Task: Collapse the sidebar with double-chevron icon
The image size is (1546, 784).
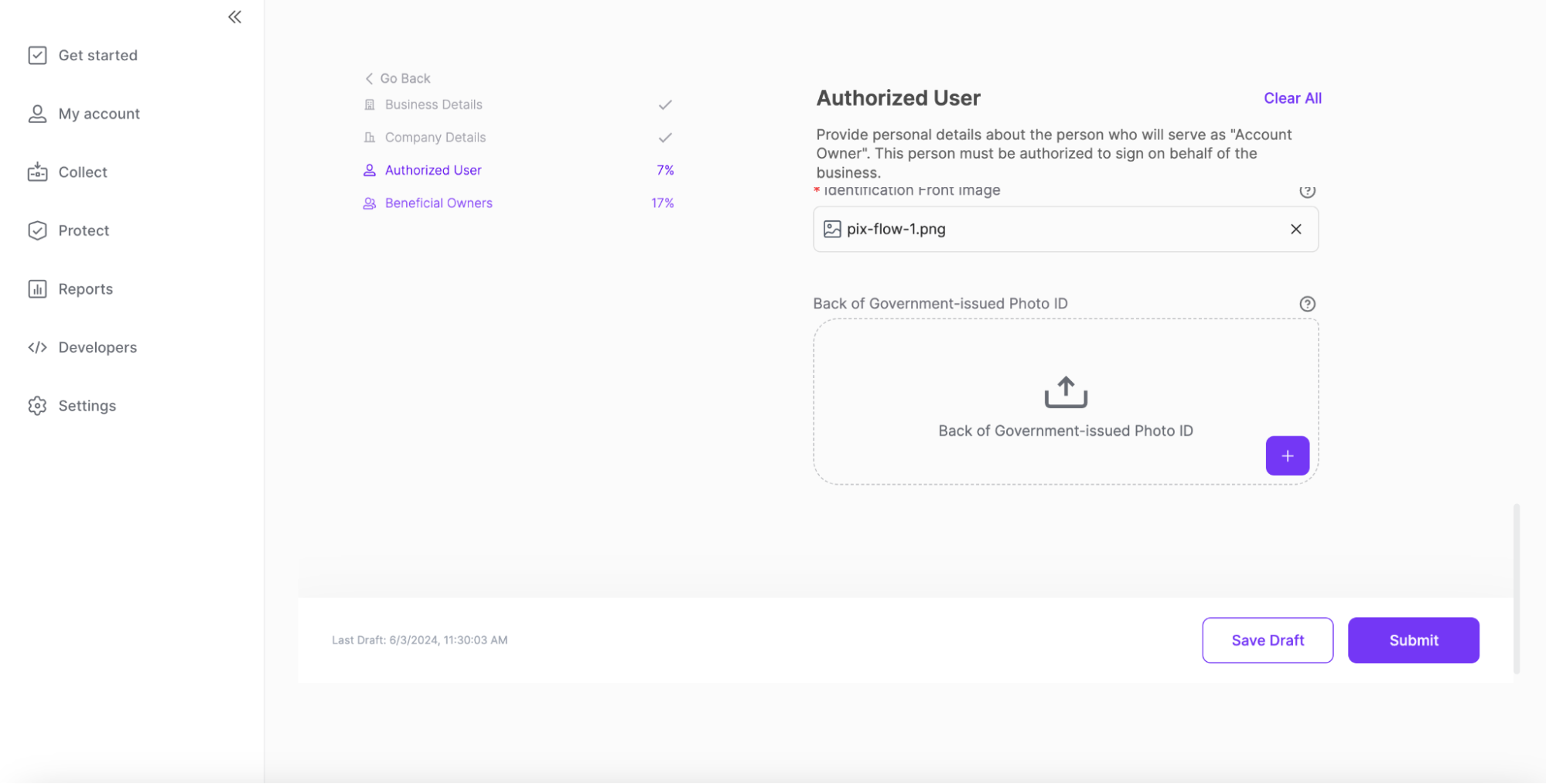Action: point(234,17)
